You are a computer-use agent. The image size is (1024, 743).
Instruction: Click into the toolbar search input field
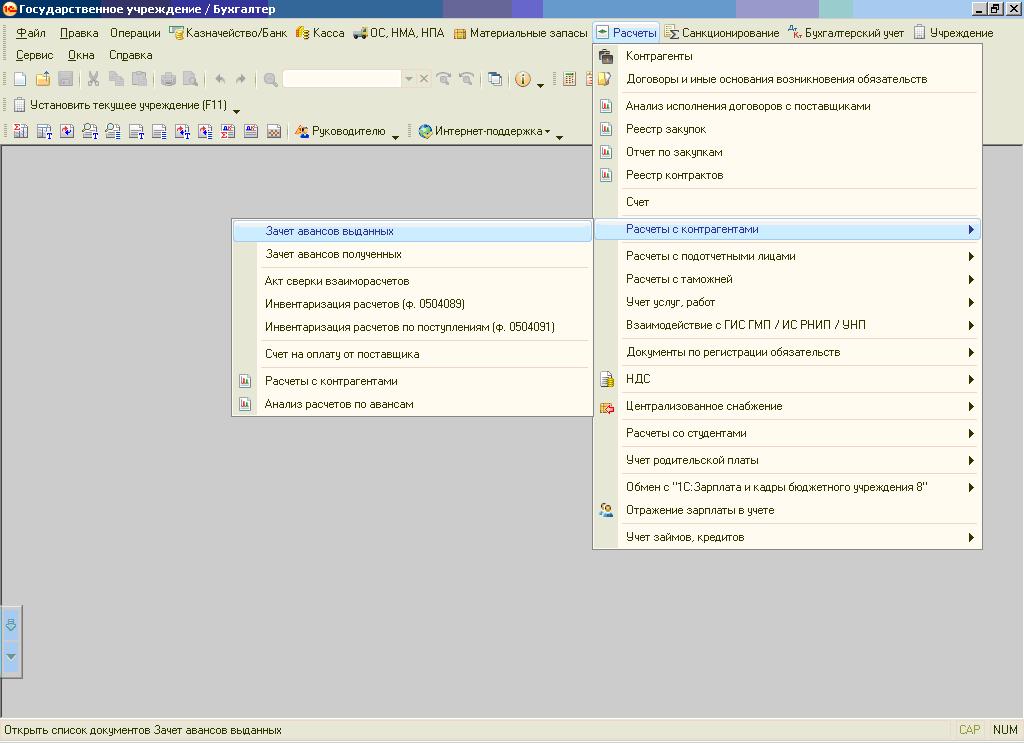coord(341,79)
